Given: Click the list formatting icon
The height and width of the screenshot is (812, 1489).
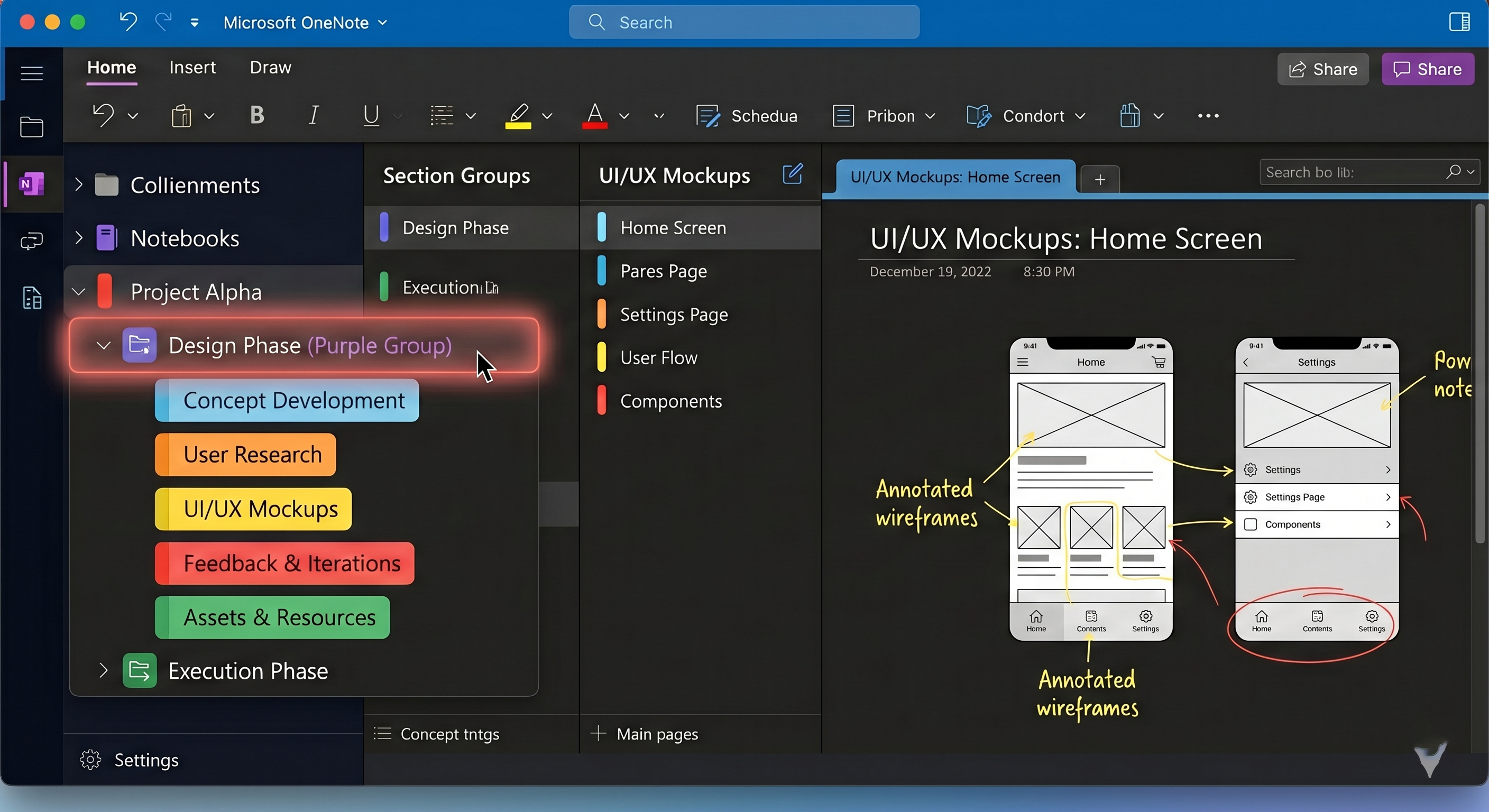Looking at the screenshot, I should [x=442, y=115].
